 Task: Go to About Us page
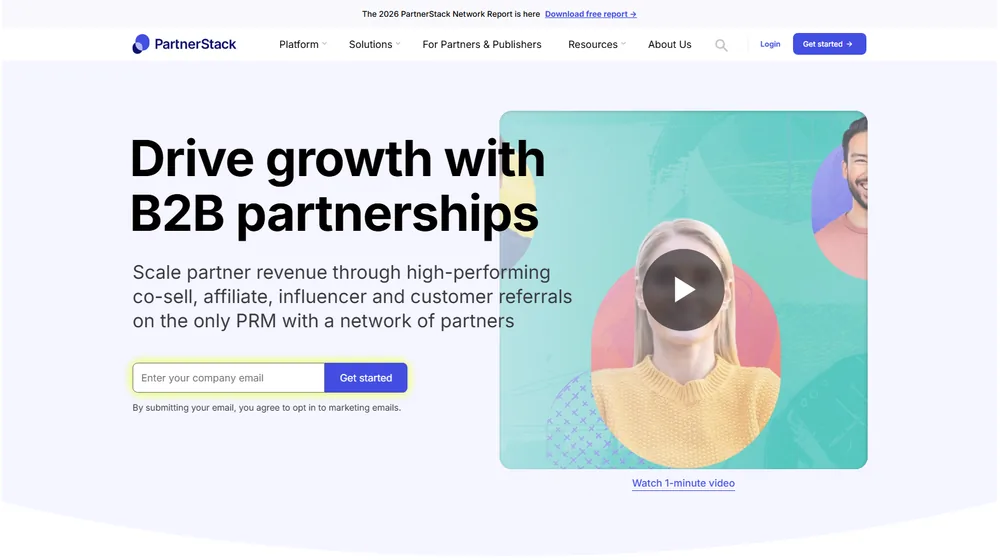670,44
